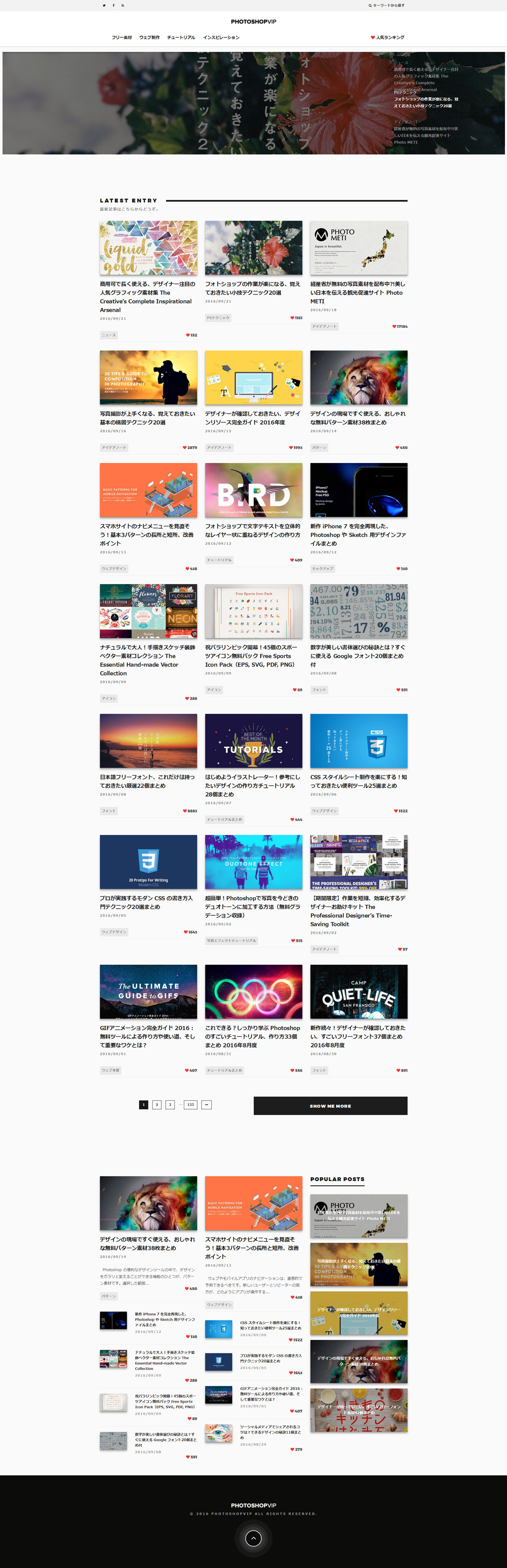The image size is (507, 1568).
Task: Jump to last page 133
Action: pos(191,1105)
